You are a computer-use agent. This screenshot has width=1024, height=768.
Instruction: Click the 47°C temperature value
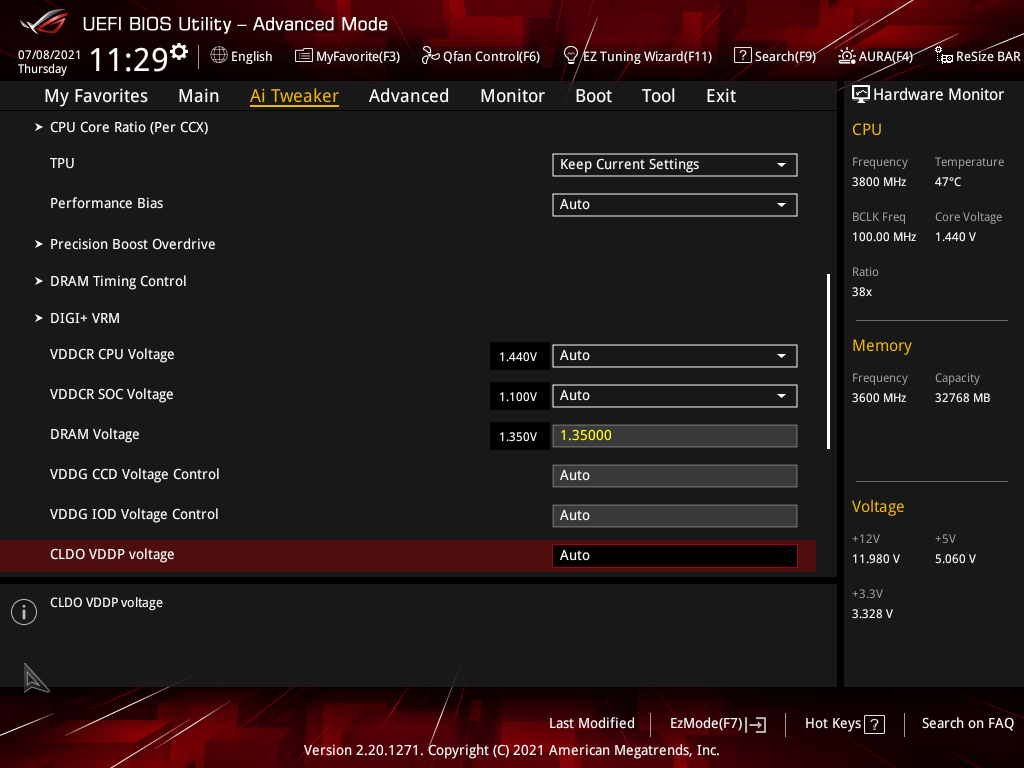[948, 182]
